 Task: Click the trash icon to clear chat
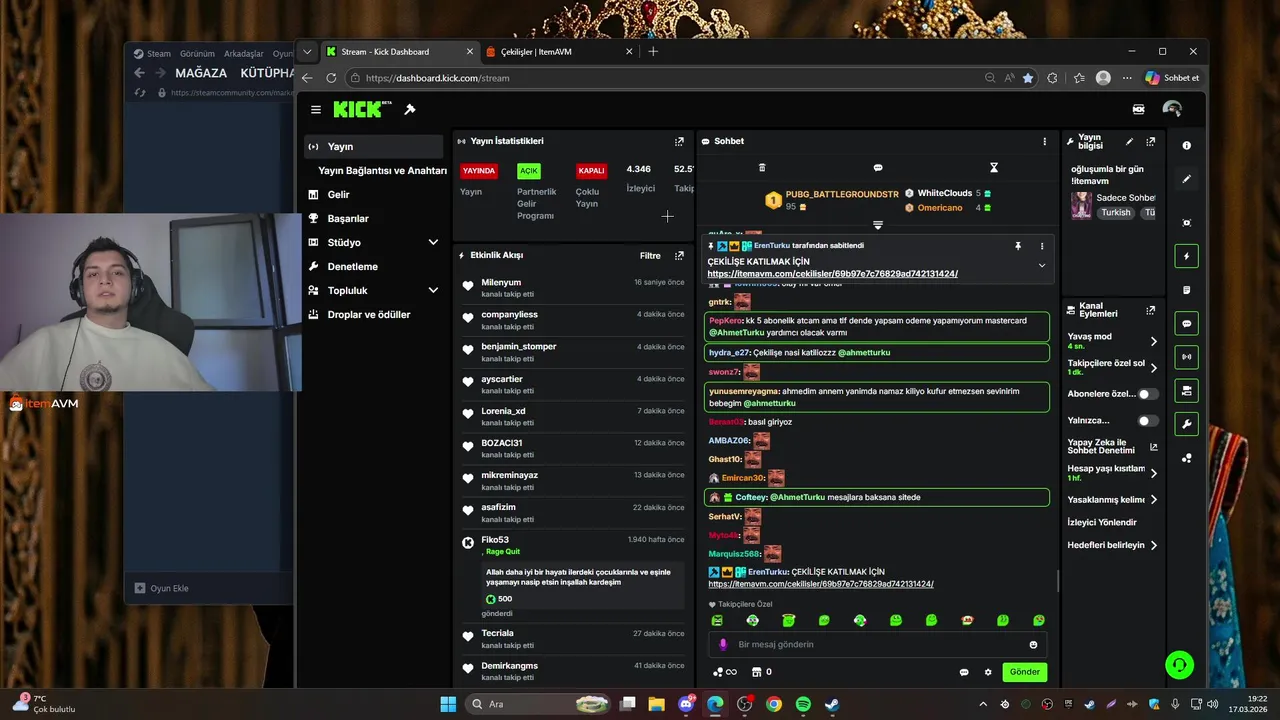(x=762, y=168)
